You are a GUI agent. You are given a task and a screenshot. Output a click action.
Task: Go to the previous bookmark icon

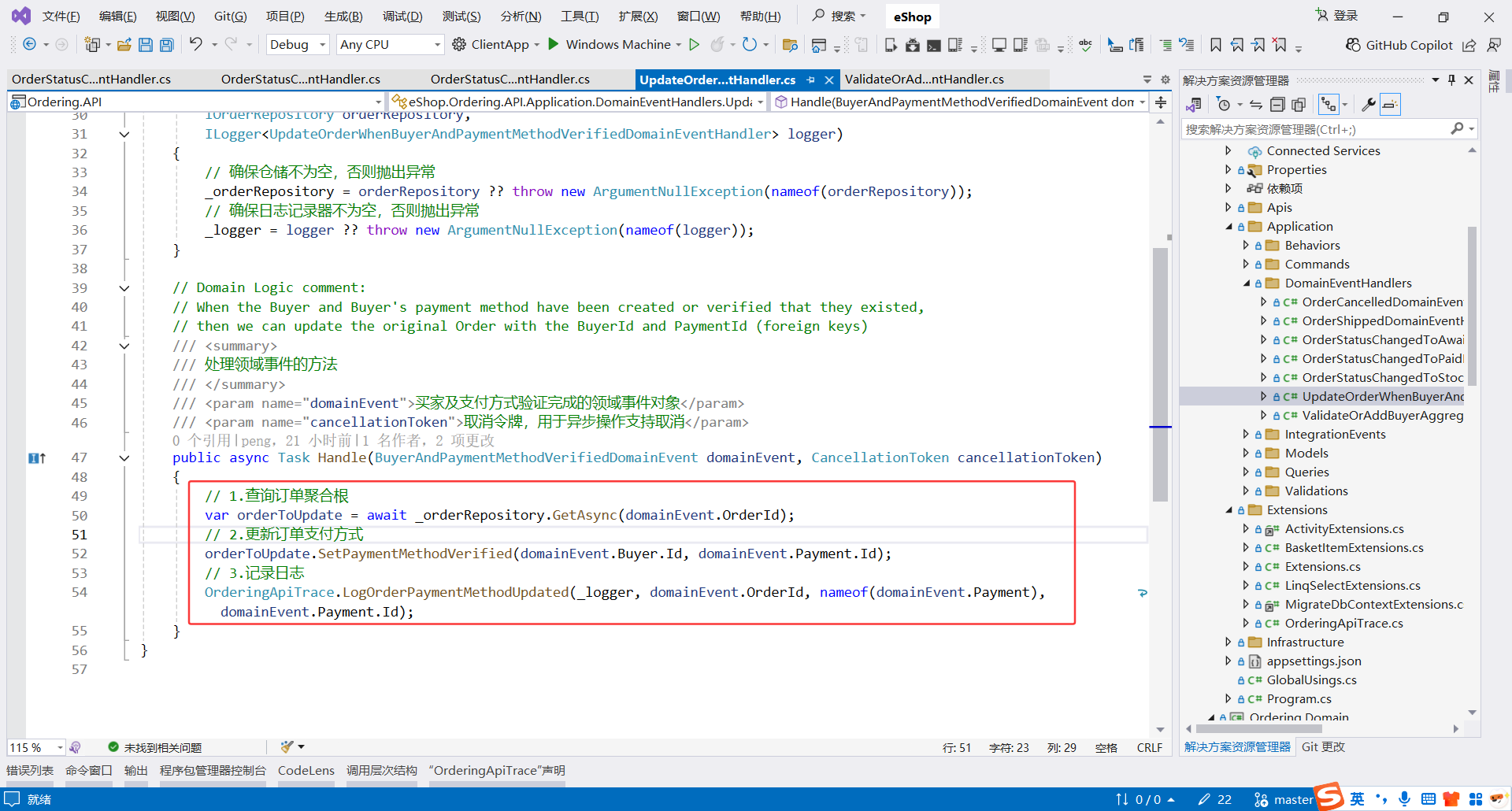point(1237,45)
